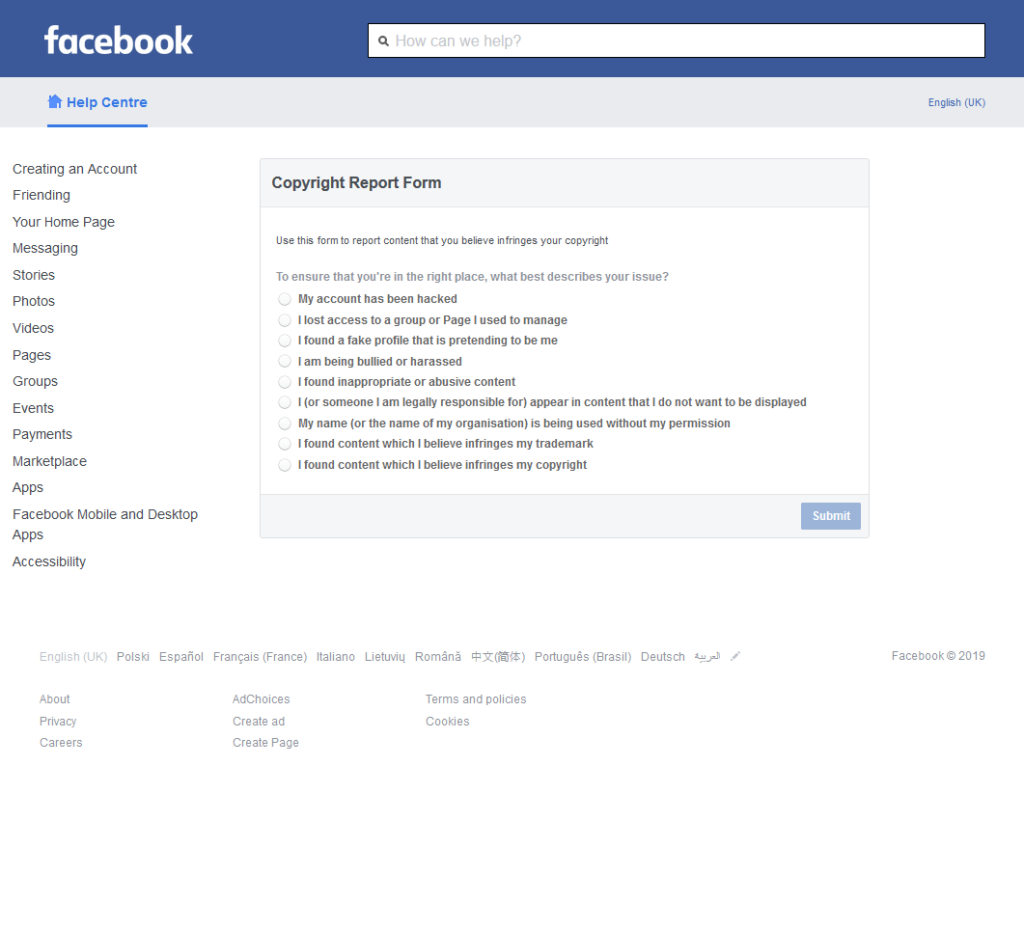The height and width of the screenshot is (930, 1024).
Task: Select 'appear in content I do not want displayed' option
Action: (x=285, y=402)
